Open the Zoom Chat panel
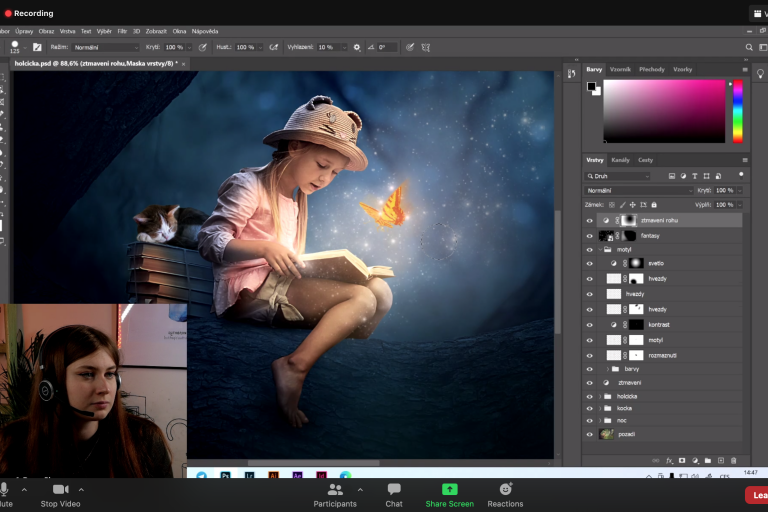This screenshot has width=768, height=512. click(x=394, y=493)
